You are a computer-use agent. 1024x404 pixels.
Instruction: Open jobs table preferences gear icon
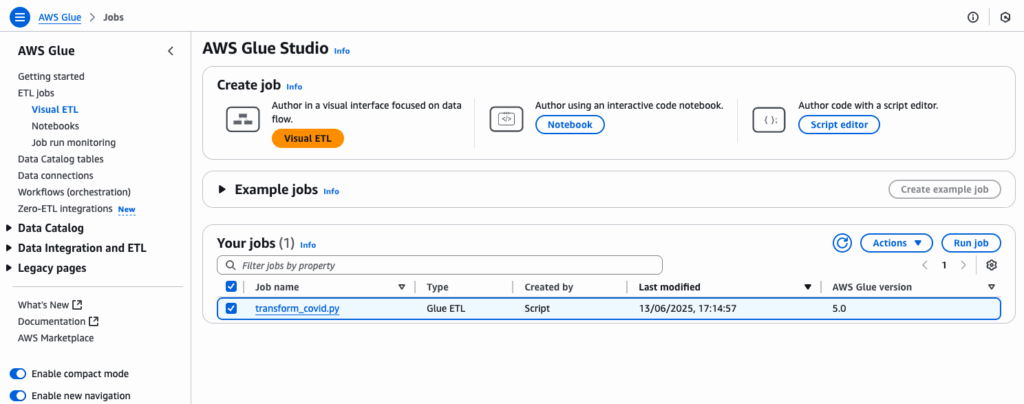991,265
